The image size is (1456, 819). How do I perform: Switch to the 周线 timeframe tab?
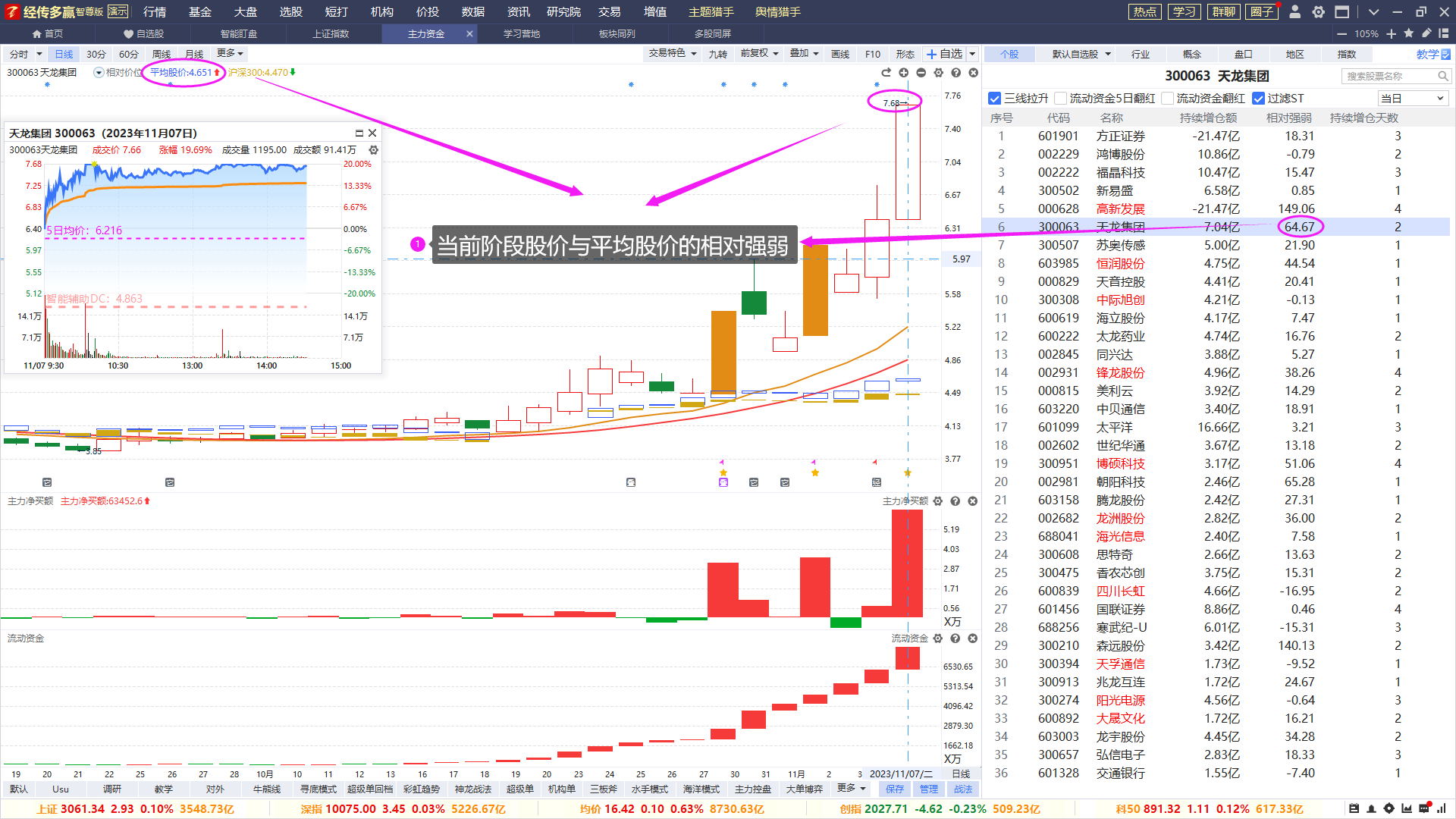(x=162, y=54)
